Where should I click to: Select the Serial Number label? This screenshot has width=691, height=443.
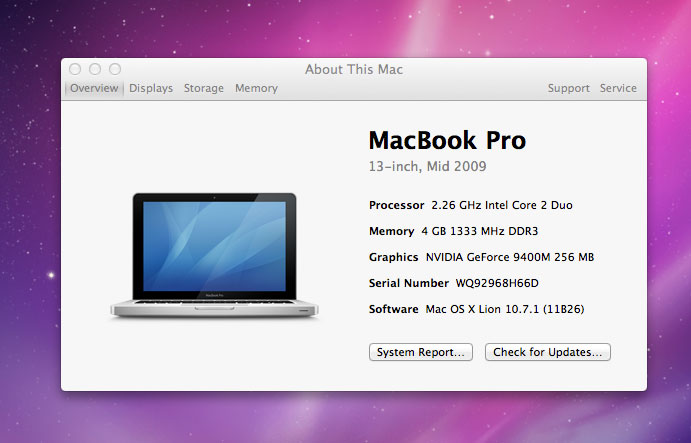point(409,283)
